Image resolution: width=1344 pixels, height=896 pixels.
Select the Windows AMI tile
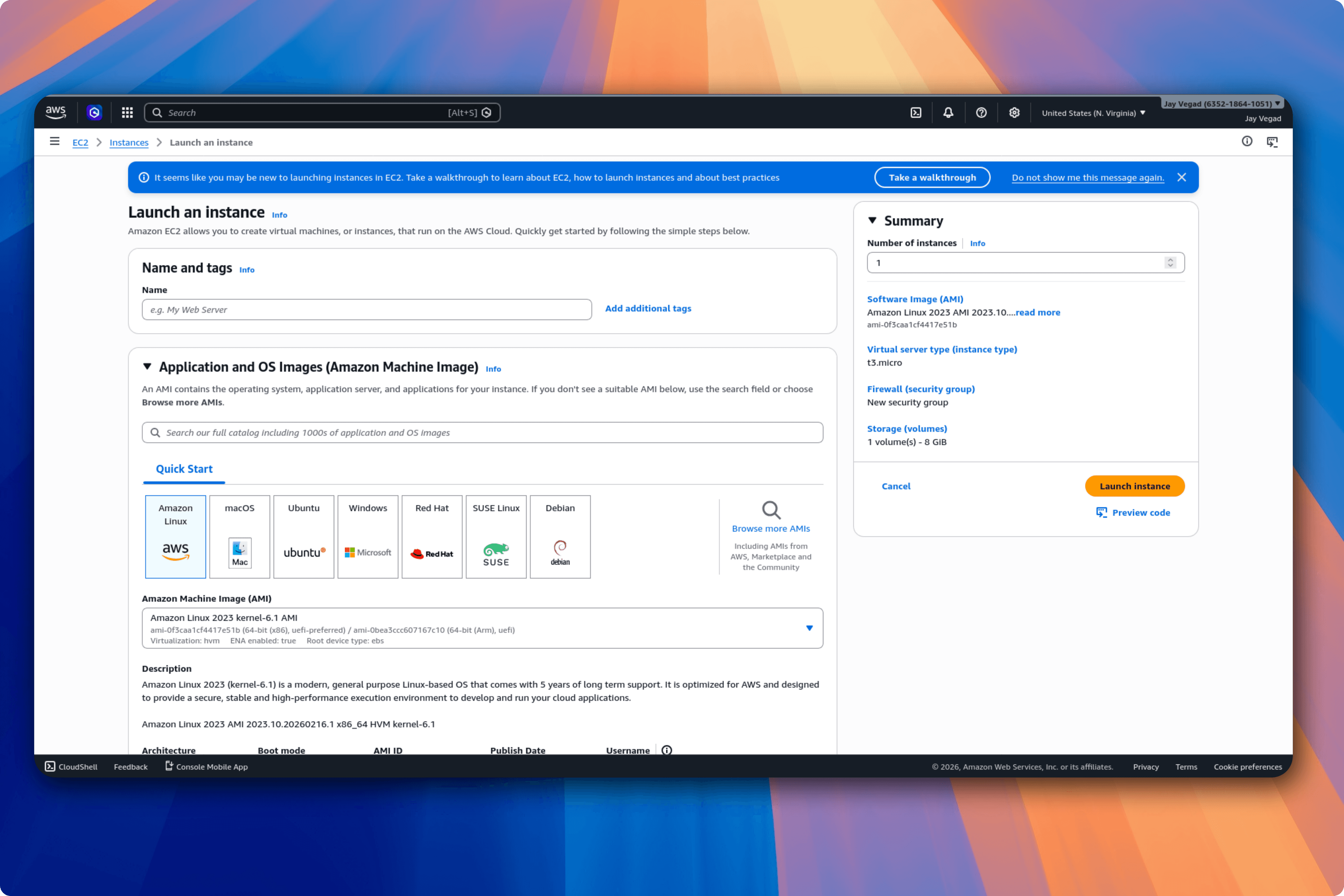click(367, 537)
